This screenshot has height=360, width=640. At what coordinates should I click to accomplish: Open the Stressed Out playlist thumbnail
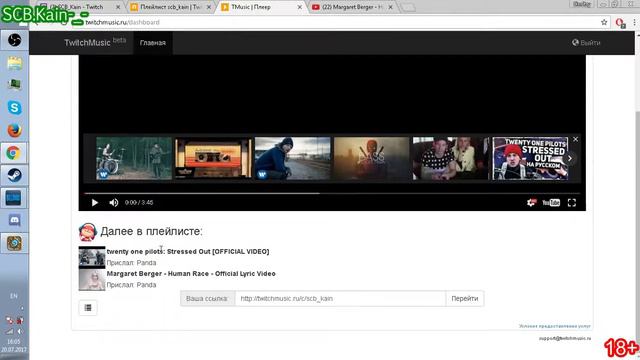point(92,258)
